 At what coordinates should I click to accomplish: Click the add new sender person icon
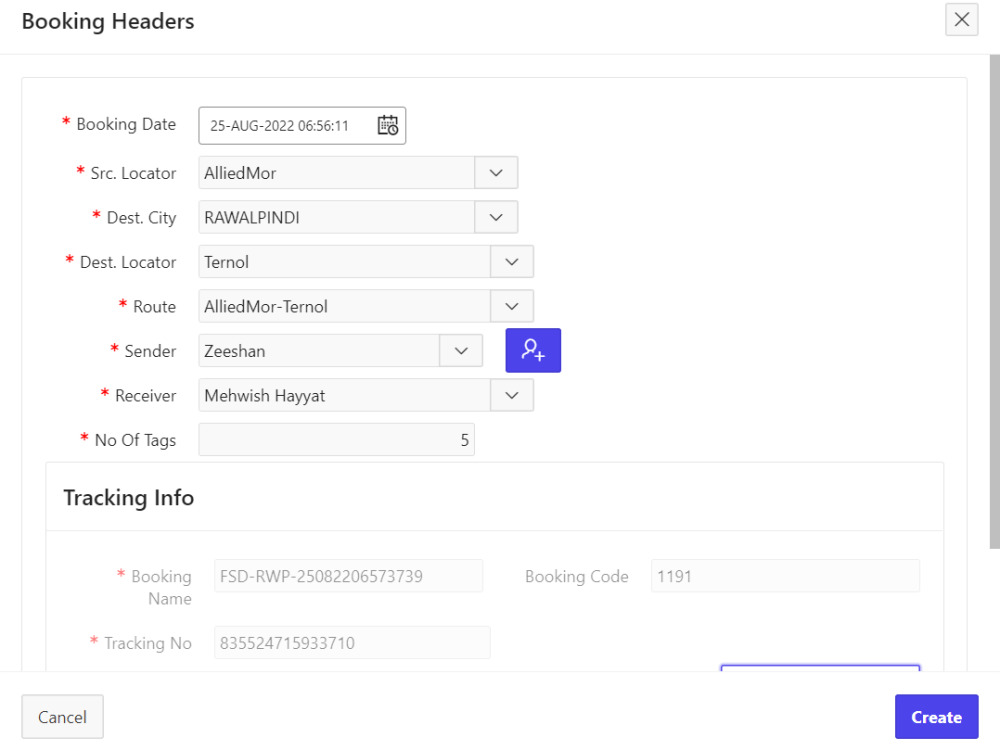tap(533, 350)
